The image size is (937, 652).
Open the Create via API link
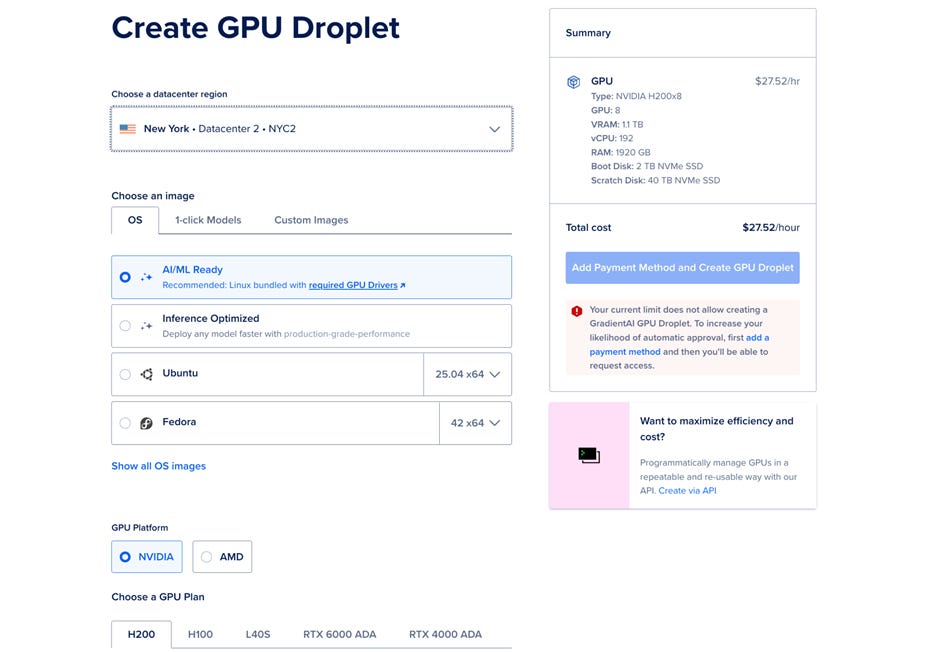click(x=687, y=491)
